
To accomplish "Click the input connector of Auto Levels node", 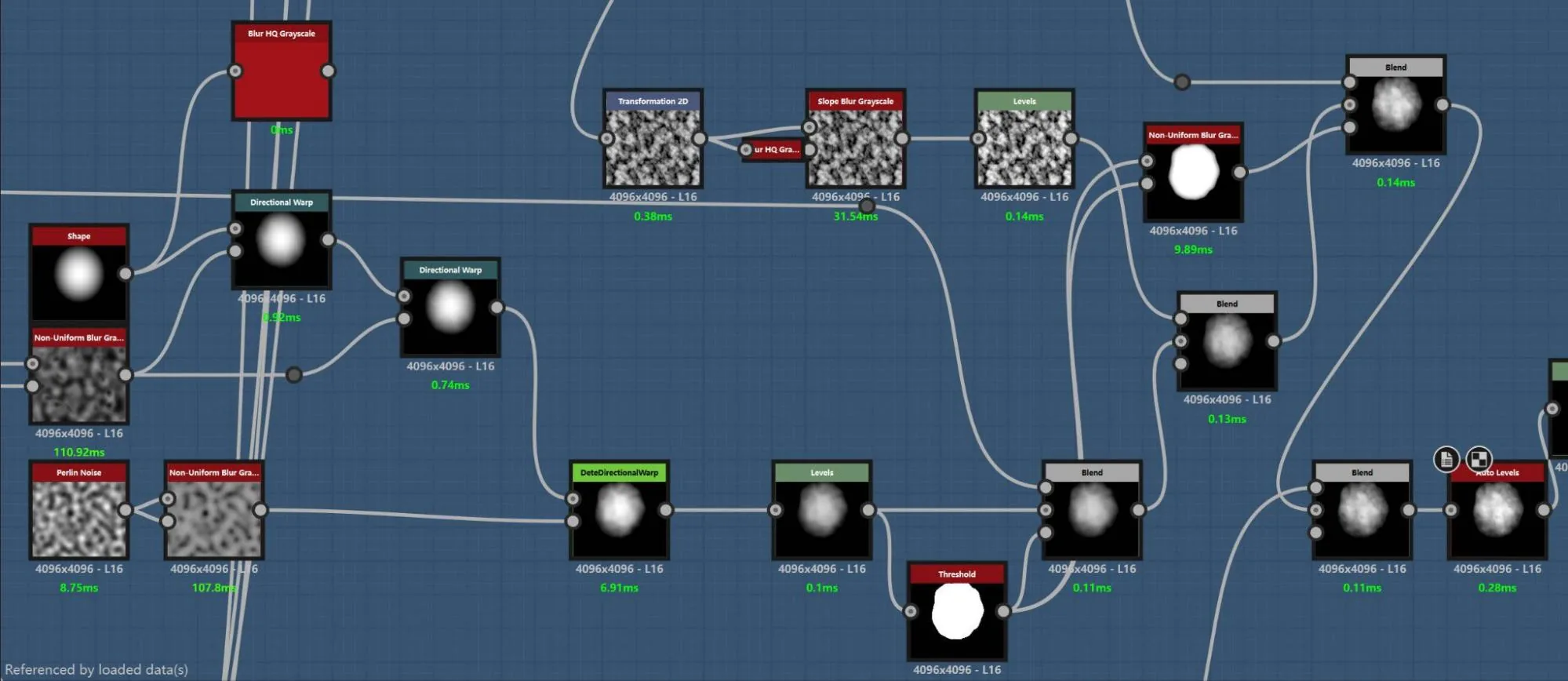I will (1451, 510).
